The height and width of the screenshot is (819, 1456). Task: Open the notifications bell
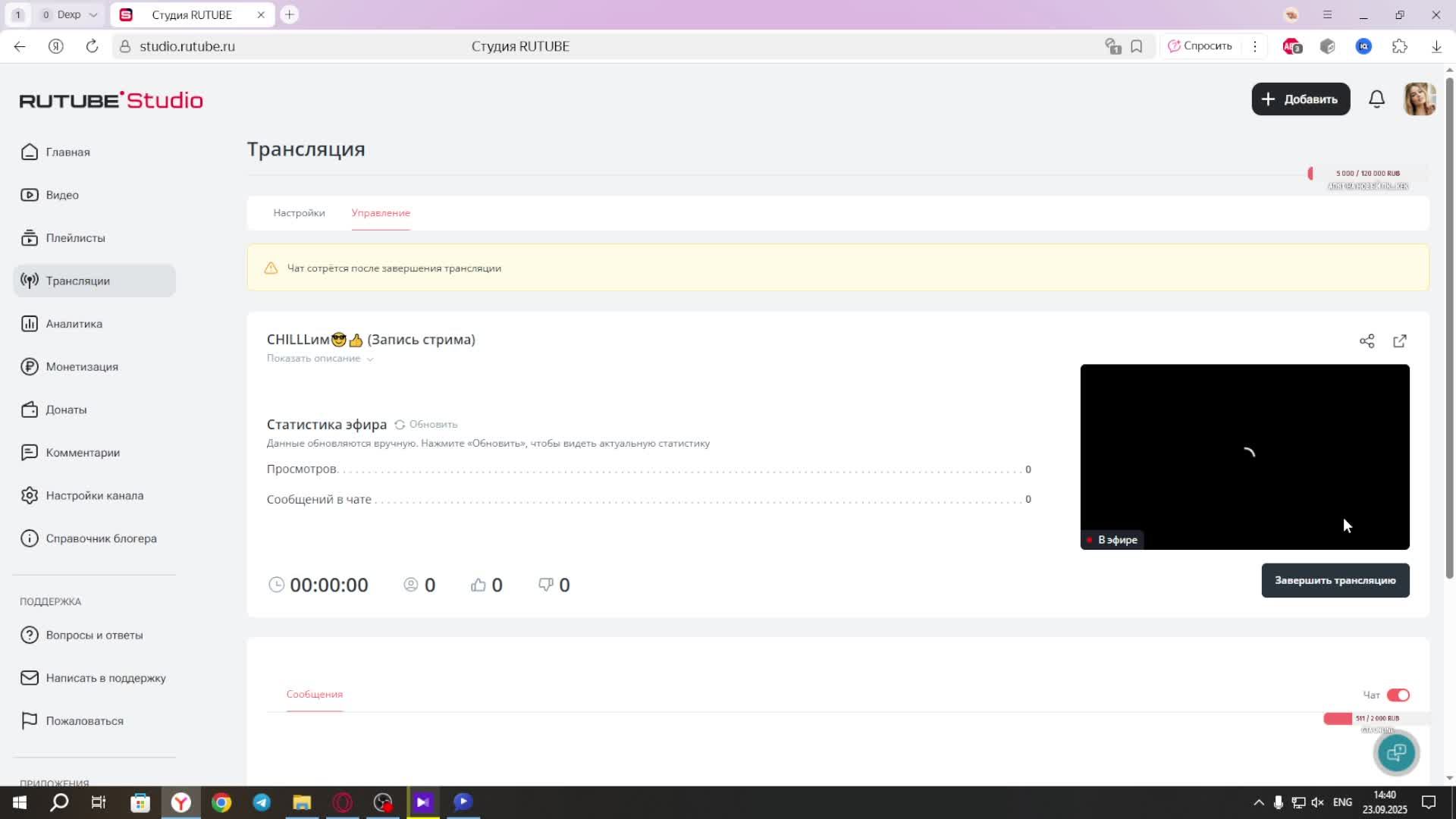click(x=1376, y=99)
